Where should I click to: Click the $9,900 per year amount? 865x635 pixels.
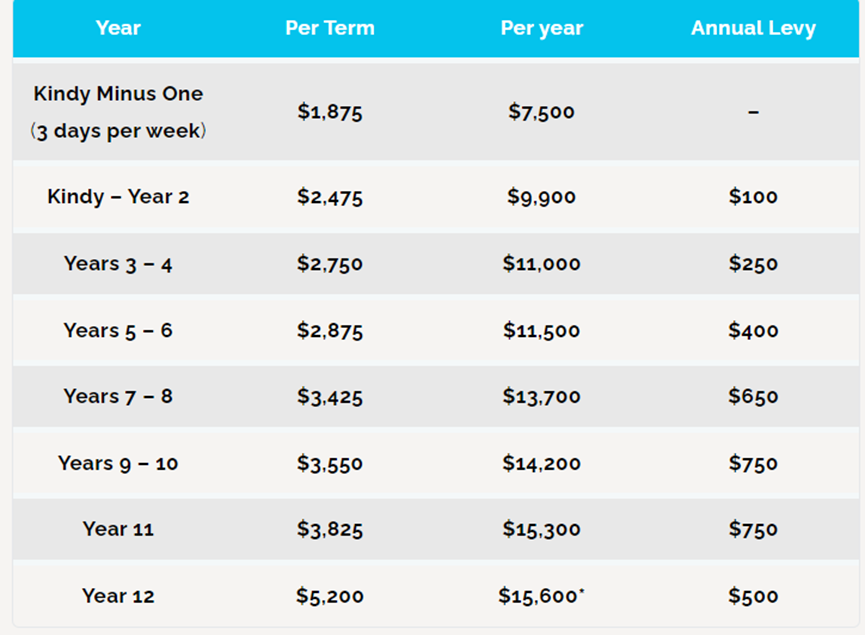(542, 197)
